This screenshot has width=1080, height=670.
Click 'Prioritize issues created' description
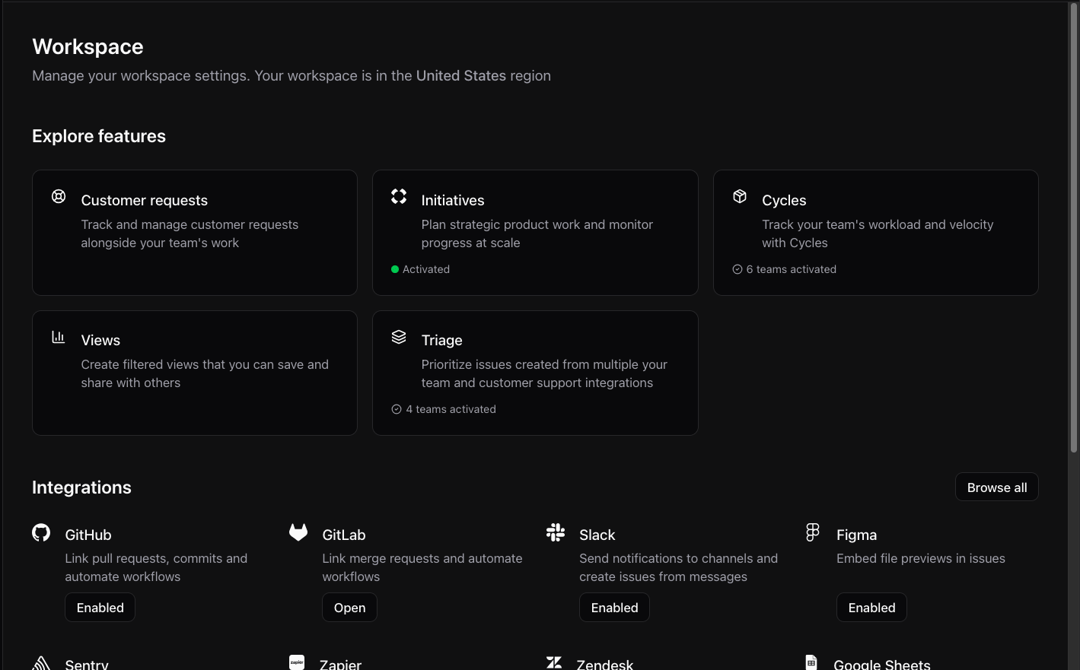point(544,373)
